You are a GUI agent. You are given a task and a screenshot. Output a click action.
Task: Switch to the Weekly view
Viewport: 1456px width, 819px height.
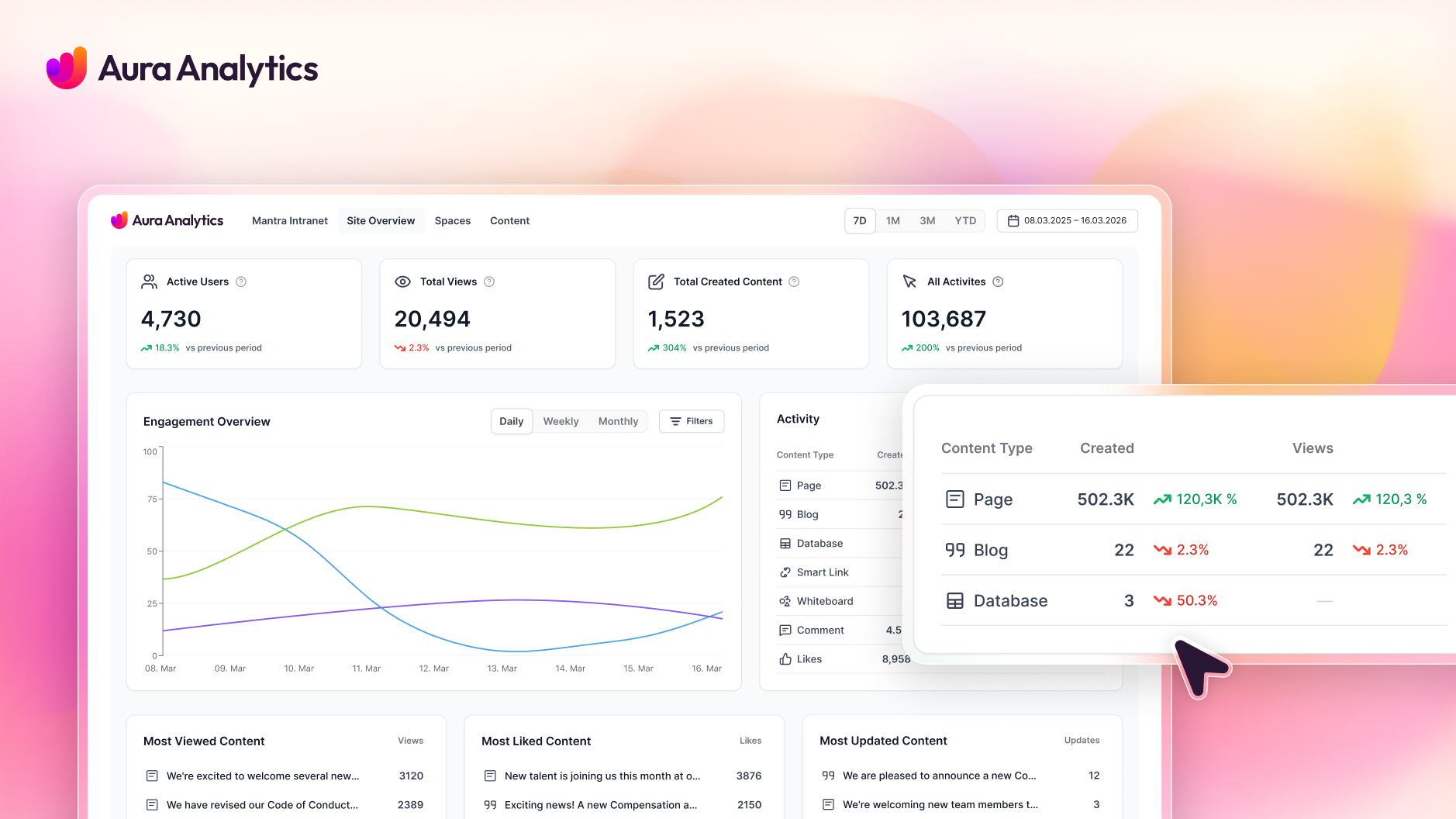tap(561, 421)
